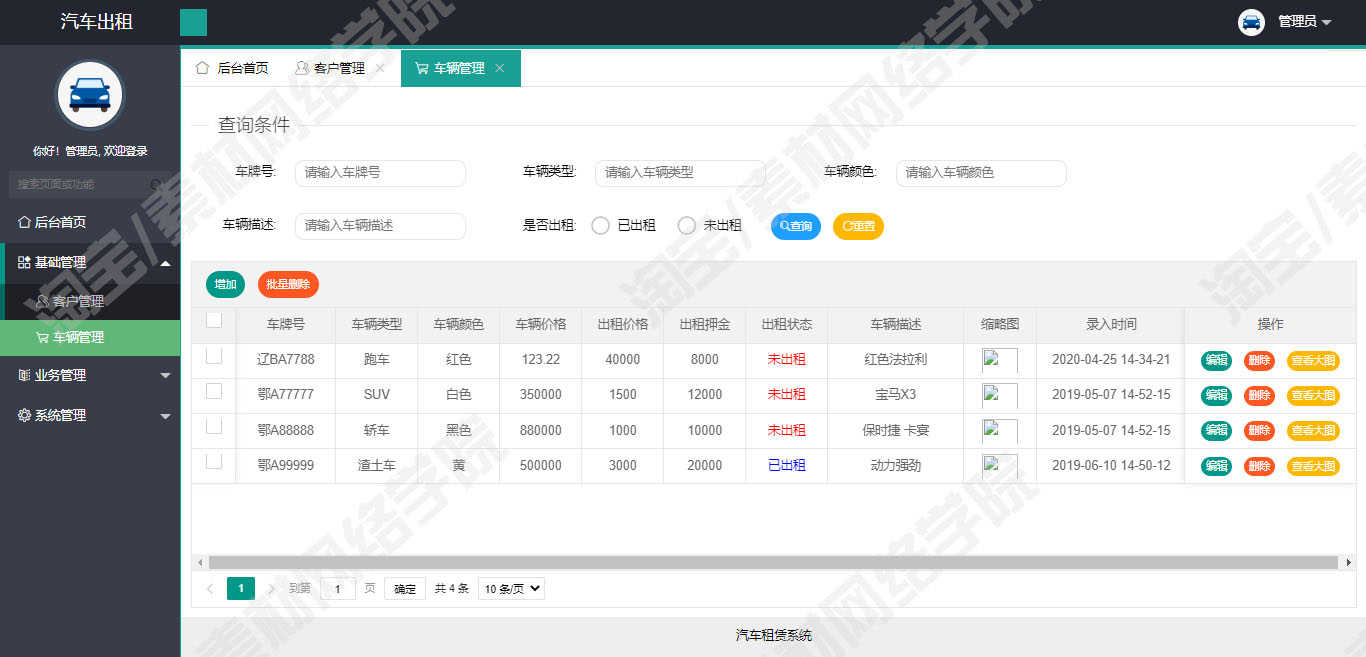Screen dimensions: 1366x657
Task: Select 车辆管理 in the sidebar
Action: click(x=90, y=337)
